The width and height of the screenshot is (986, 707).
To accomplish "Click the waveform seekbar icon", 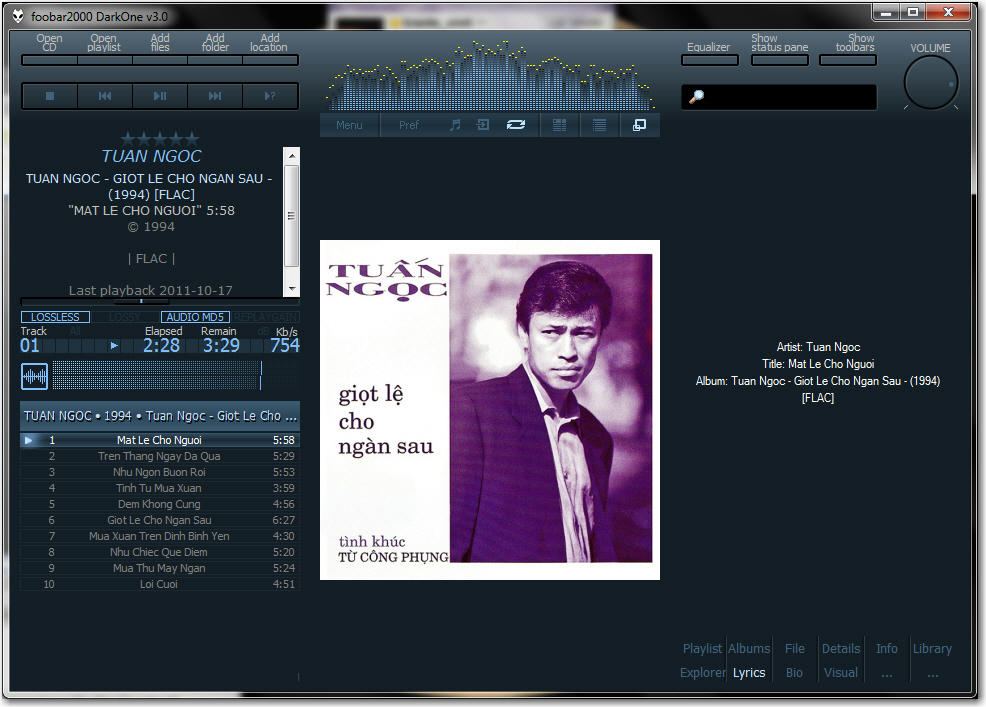I will (x=35, y=376).
